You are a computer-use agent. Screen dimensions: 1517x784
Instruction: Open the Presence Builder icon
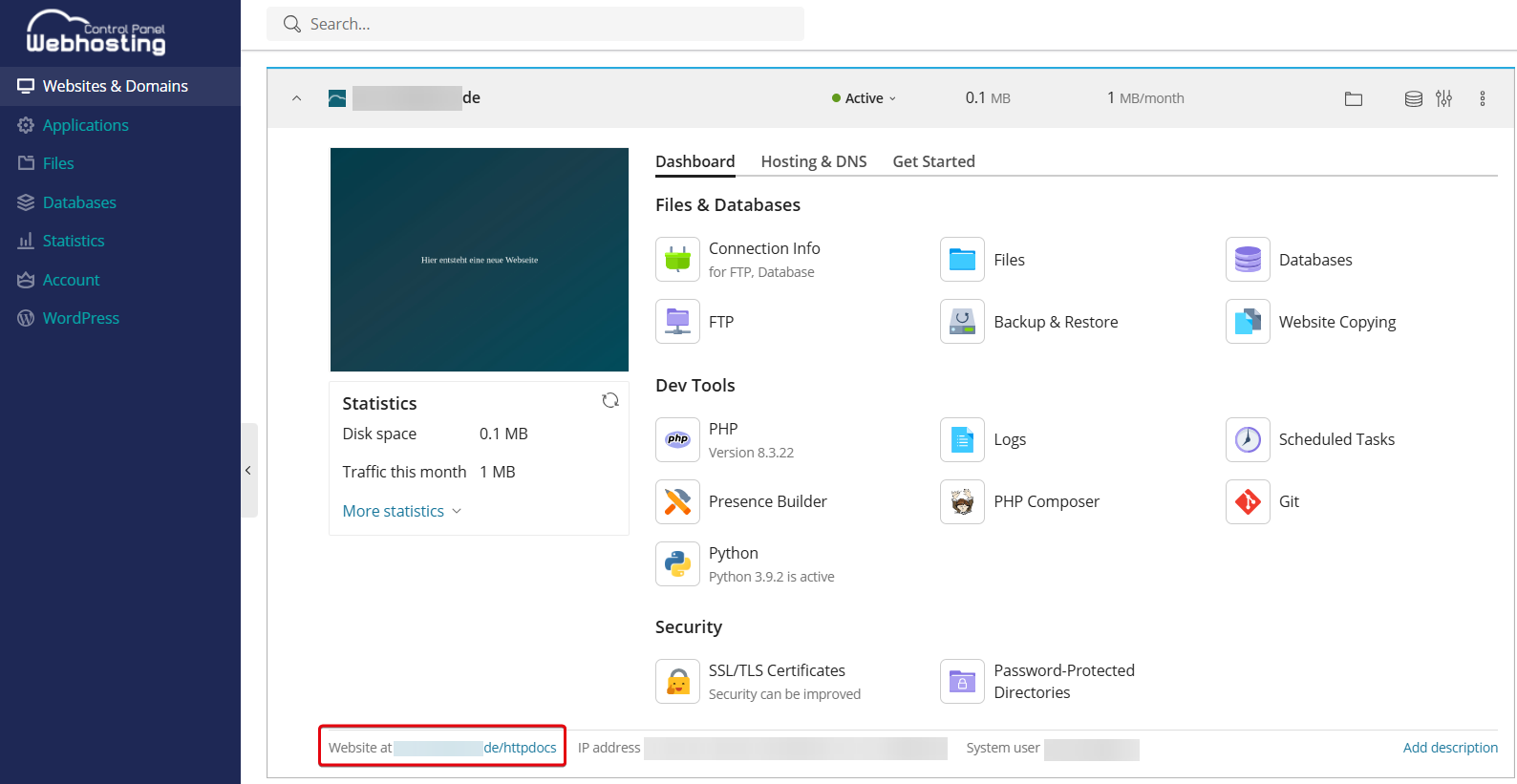click(x=677, y=502)
